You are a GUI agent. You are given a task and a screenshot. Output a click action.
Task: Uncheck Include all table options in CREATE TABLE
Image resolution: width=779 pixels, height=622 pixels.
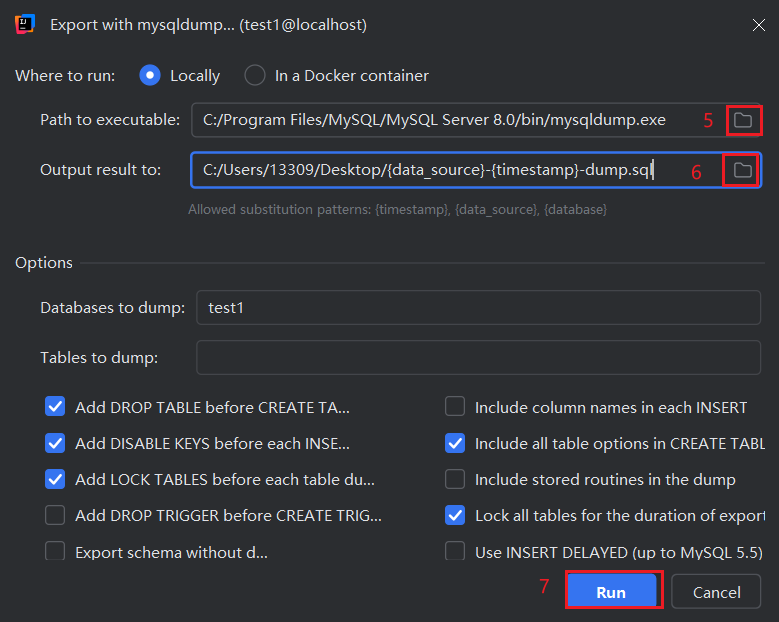coord(455,443)
